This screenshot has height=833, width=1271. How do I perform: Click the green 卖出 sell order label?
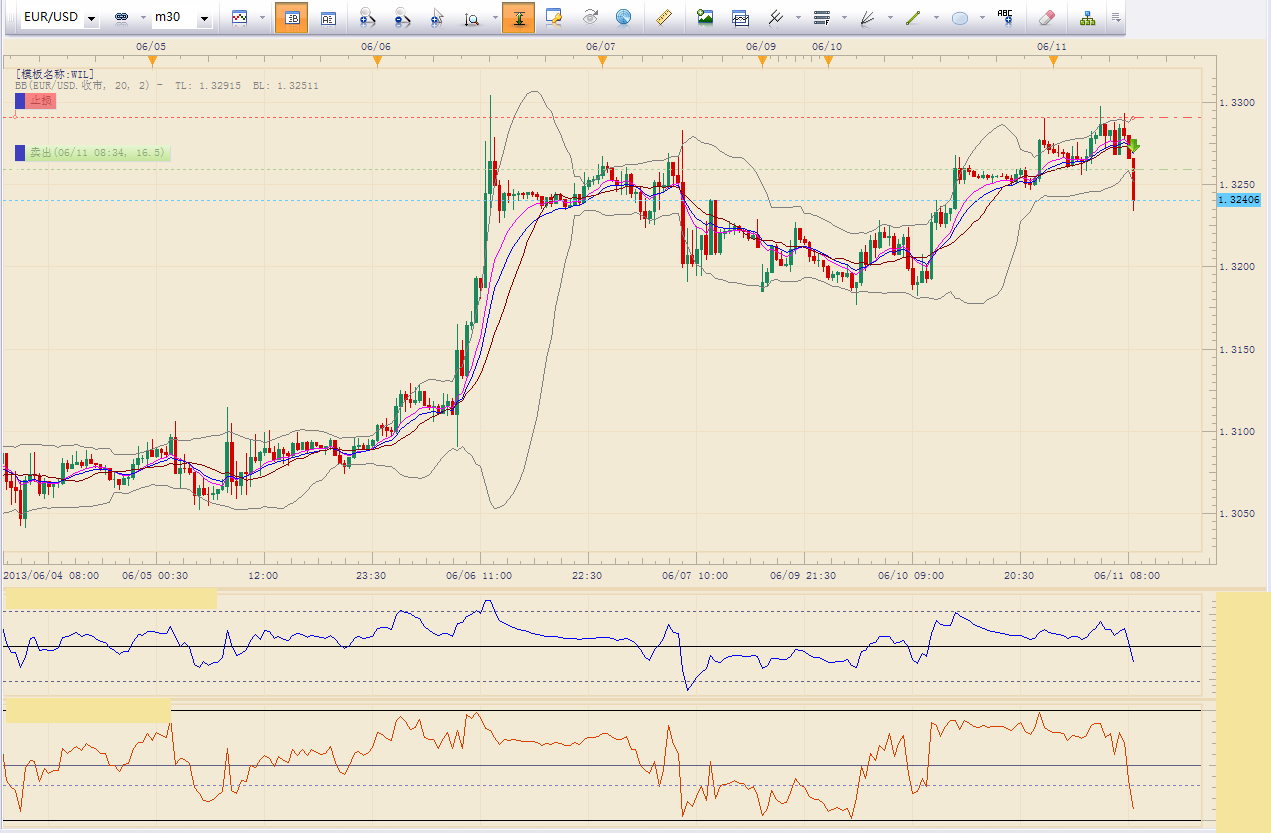tap(97, 153)
